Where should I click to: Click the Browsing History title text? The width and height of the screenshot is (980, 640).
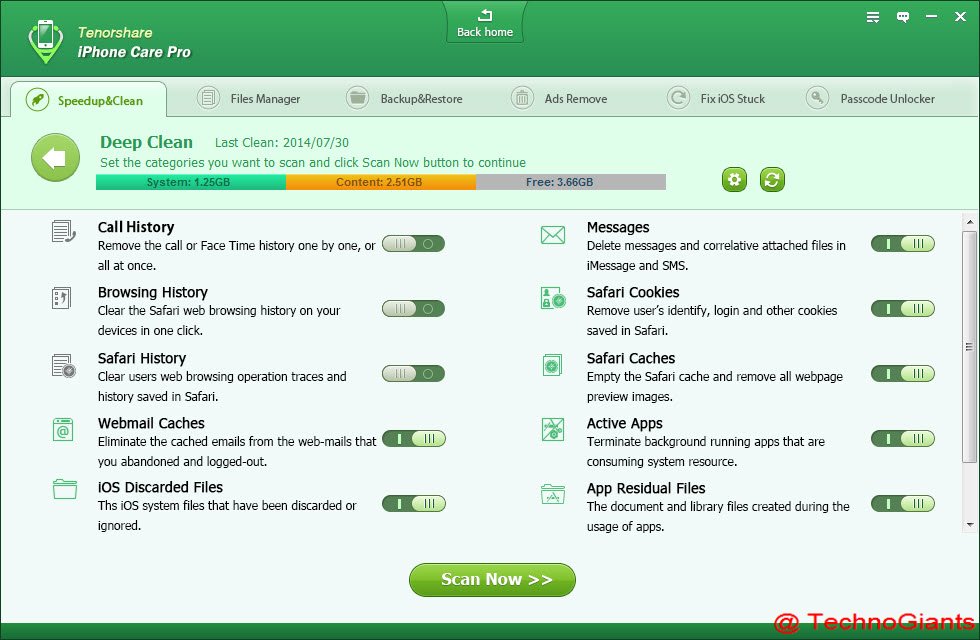(152, 292)
